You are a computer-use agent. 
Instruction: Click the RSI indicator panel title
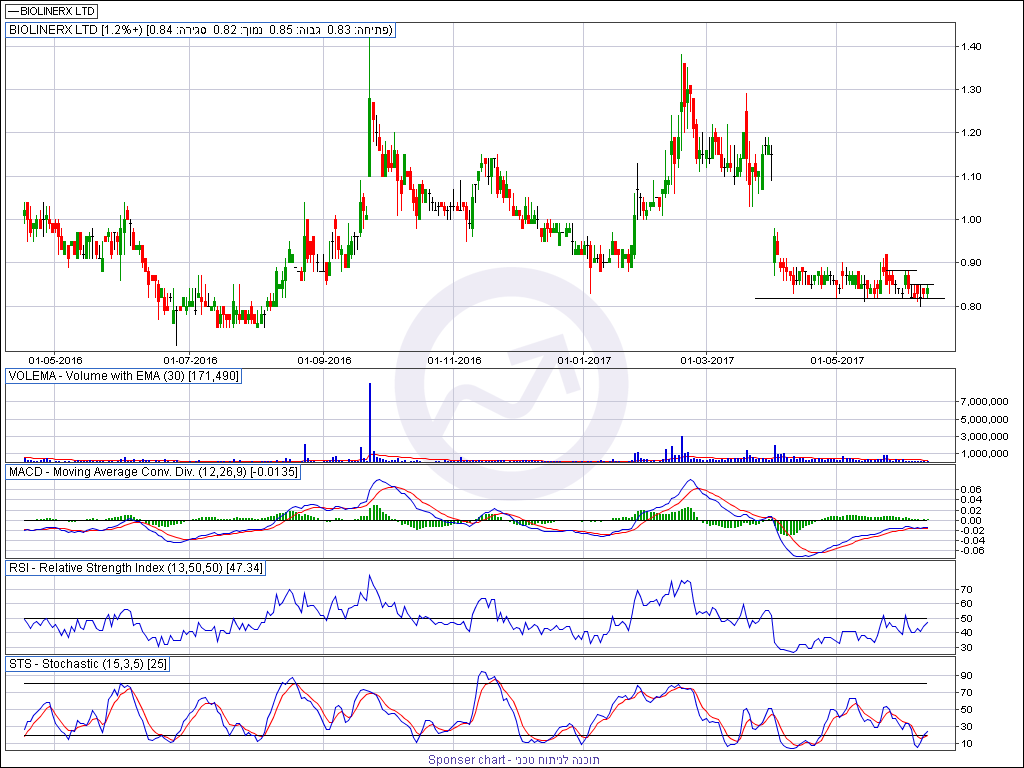pyautogui.click(x=135, y=568)
